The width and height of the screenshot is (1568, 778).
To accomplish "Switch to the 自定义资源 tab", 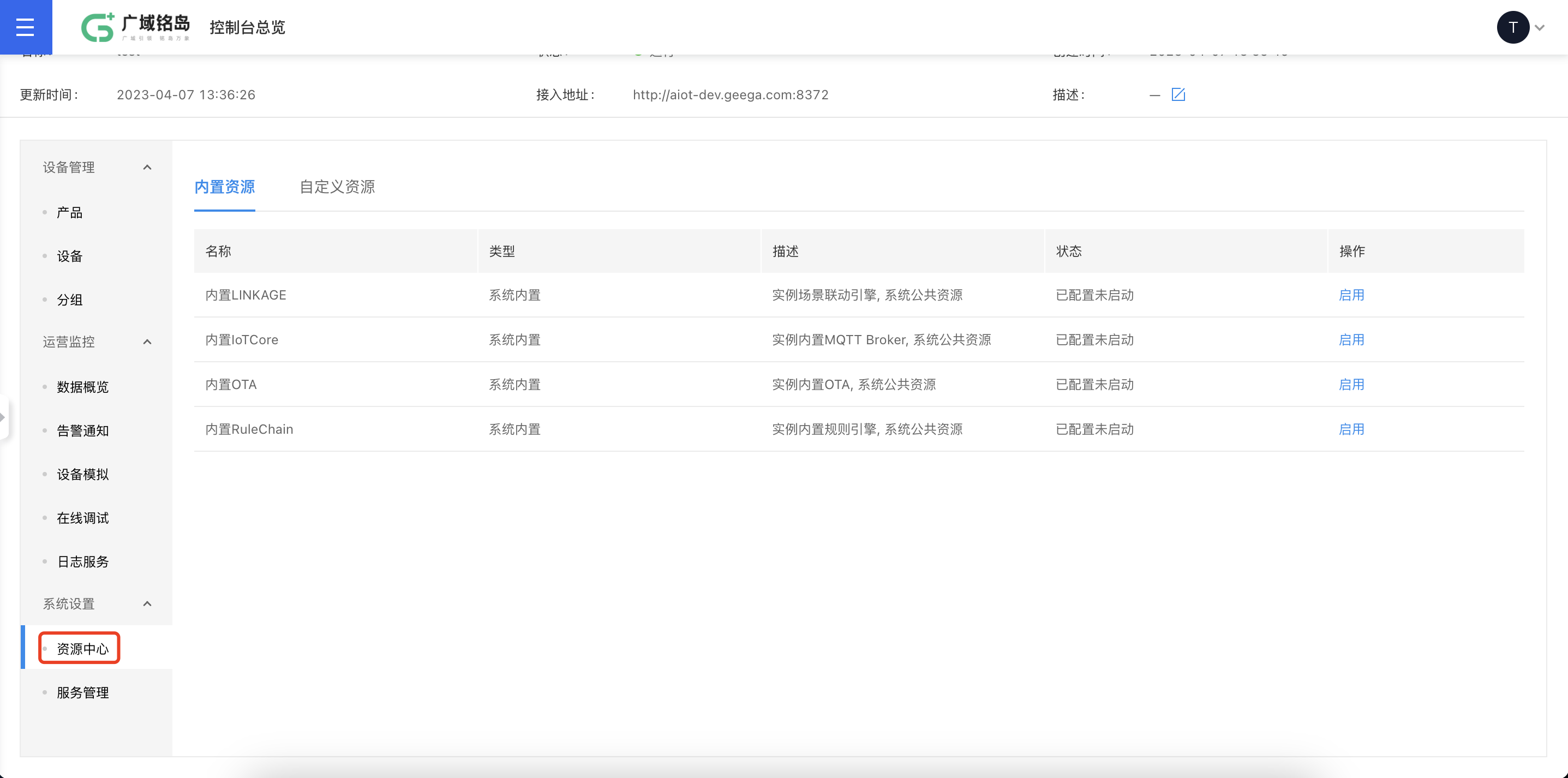I will [337, 187].
